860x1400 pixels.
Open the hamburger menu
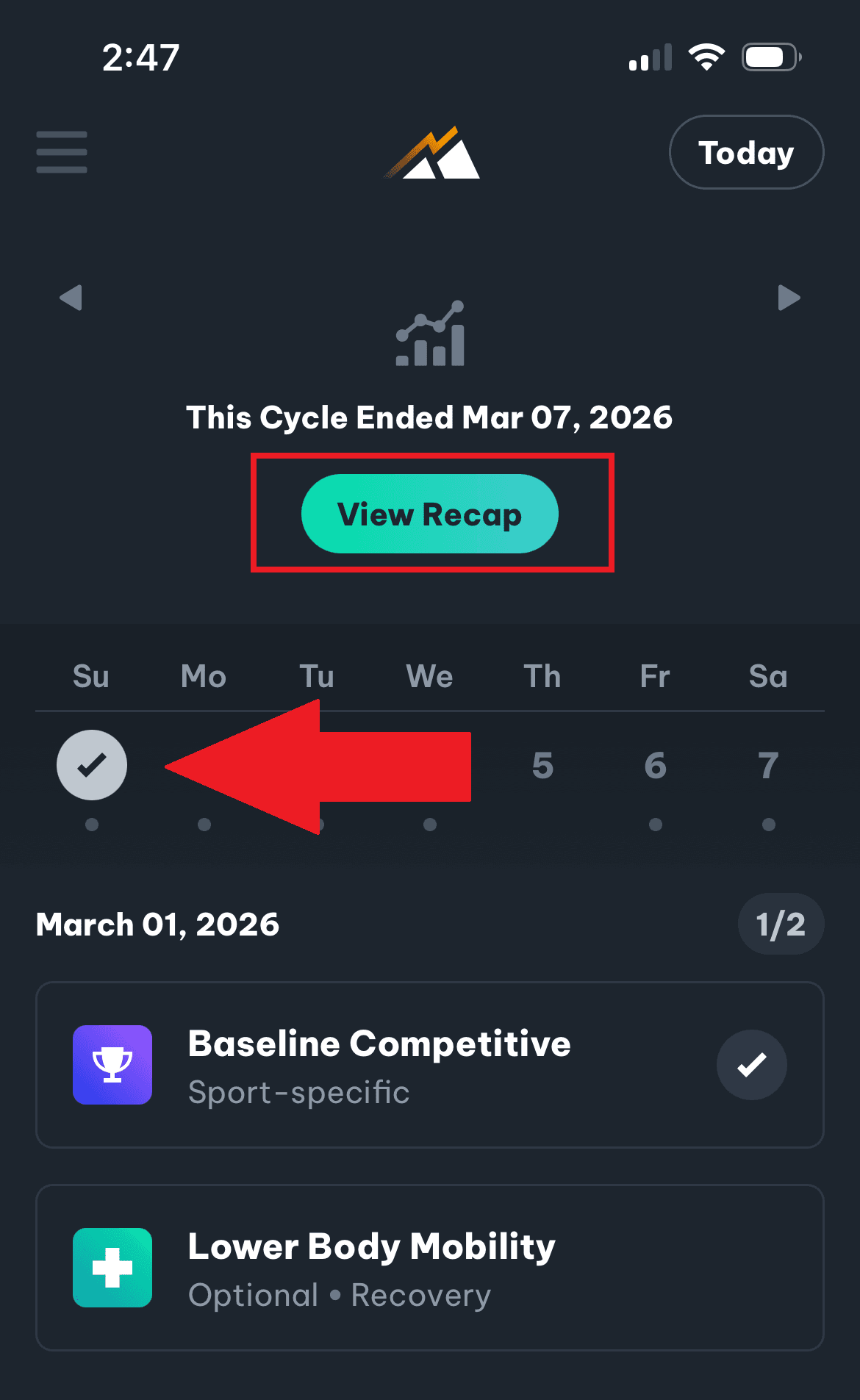coord(62,152)
